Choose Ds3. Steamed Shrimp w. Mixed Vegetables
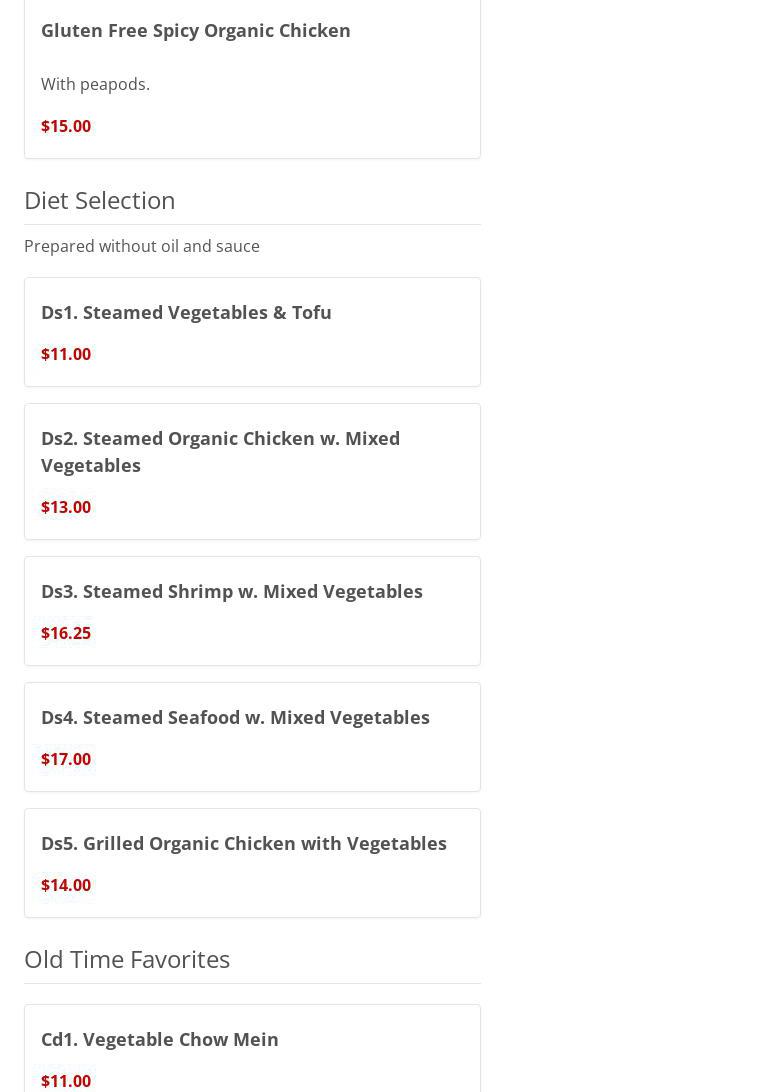The width and height of the screenshot is (770, 1092). (232, 591)
